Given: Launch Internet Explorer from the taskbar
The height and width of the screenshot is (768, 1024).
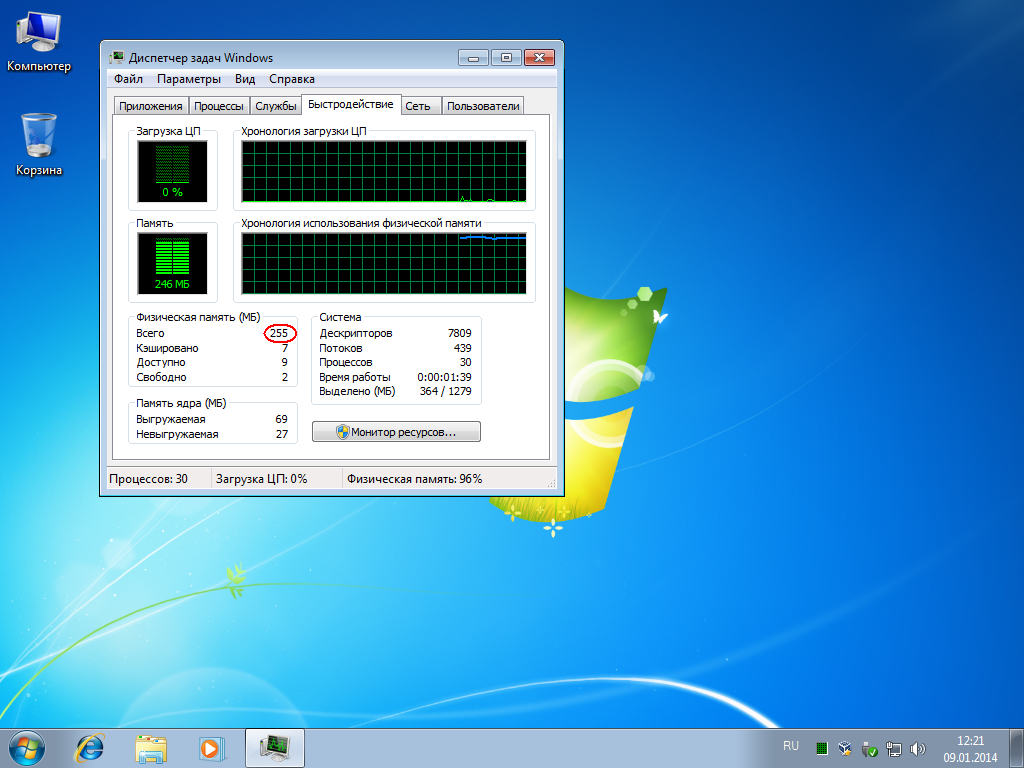Looking at the screenshot, I should tap(89, 748).
